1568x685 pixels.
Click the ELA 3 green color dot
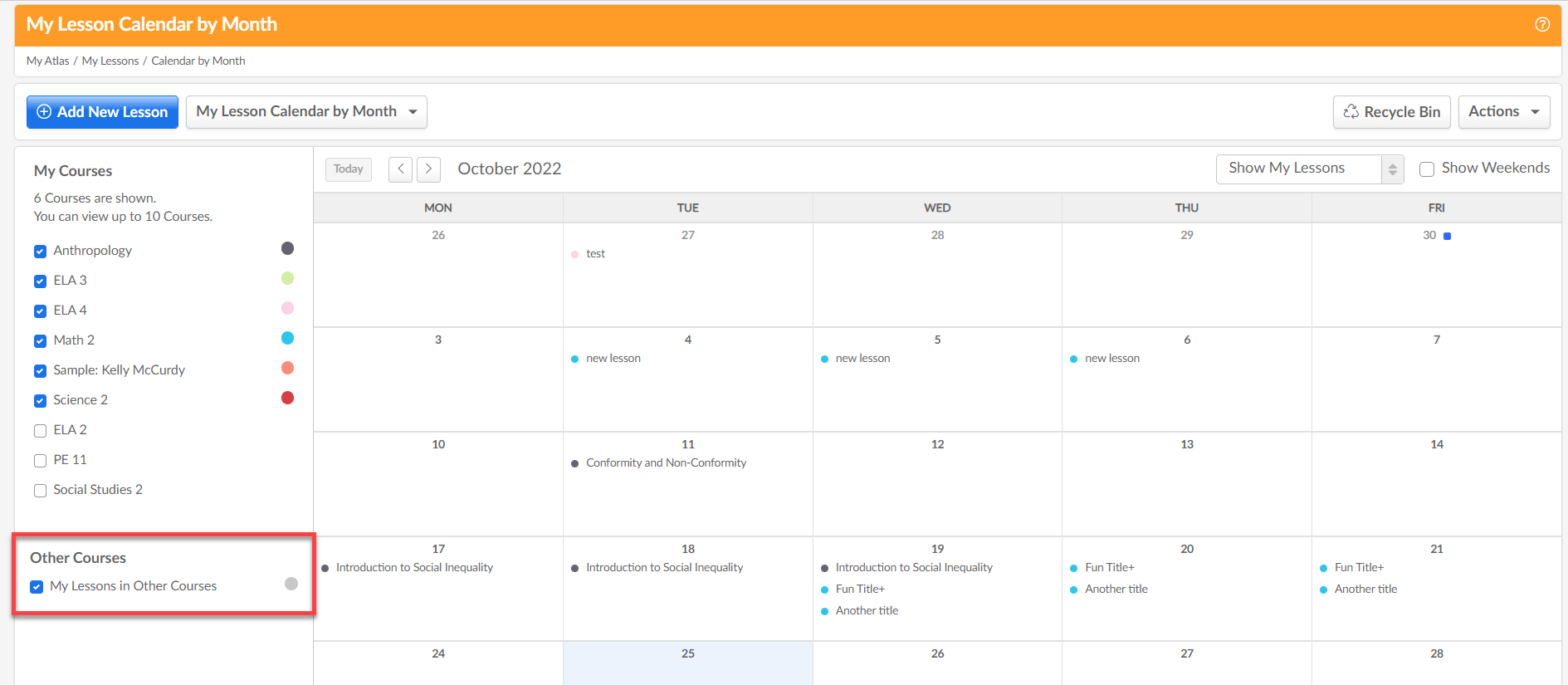287,278
